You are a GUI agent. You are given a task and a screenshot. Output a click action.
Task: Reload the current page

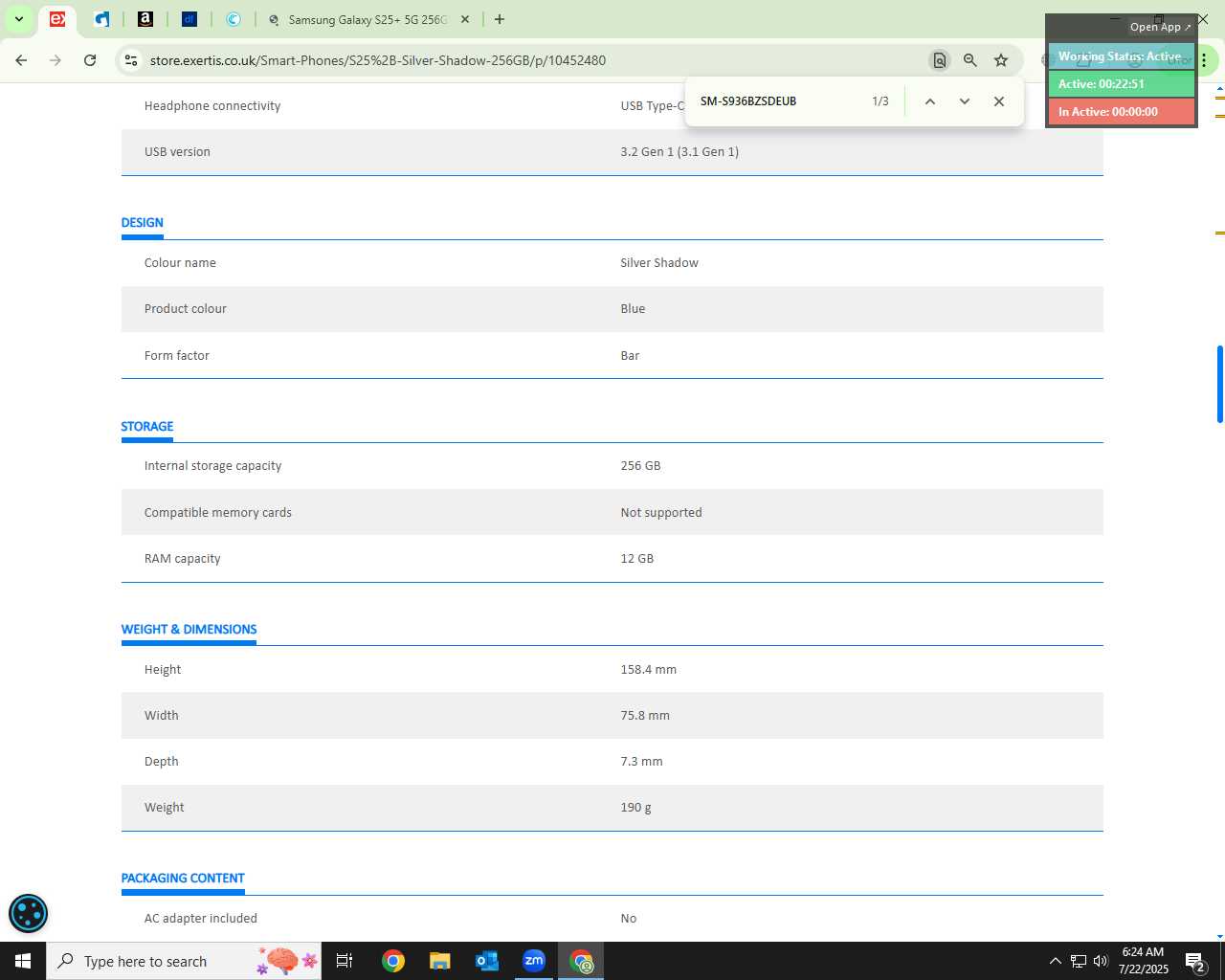[x=90, y=60]
